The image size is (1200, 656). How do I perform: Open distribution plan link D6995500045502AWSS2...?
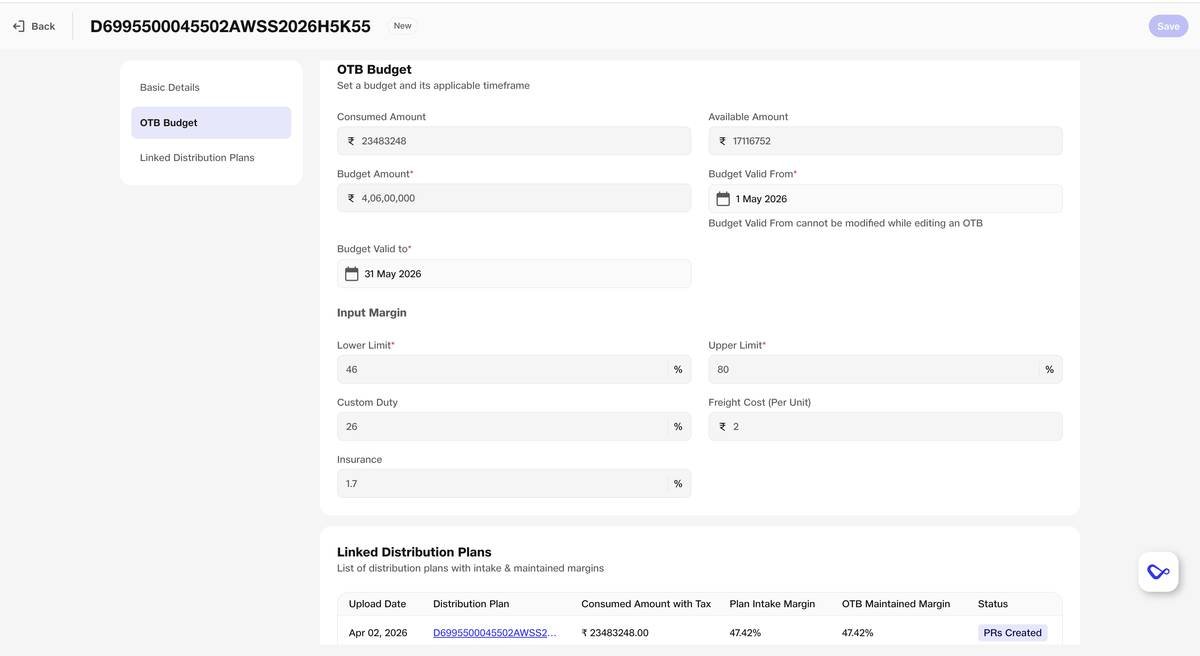pyautogui.click(x=496, y=633)
